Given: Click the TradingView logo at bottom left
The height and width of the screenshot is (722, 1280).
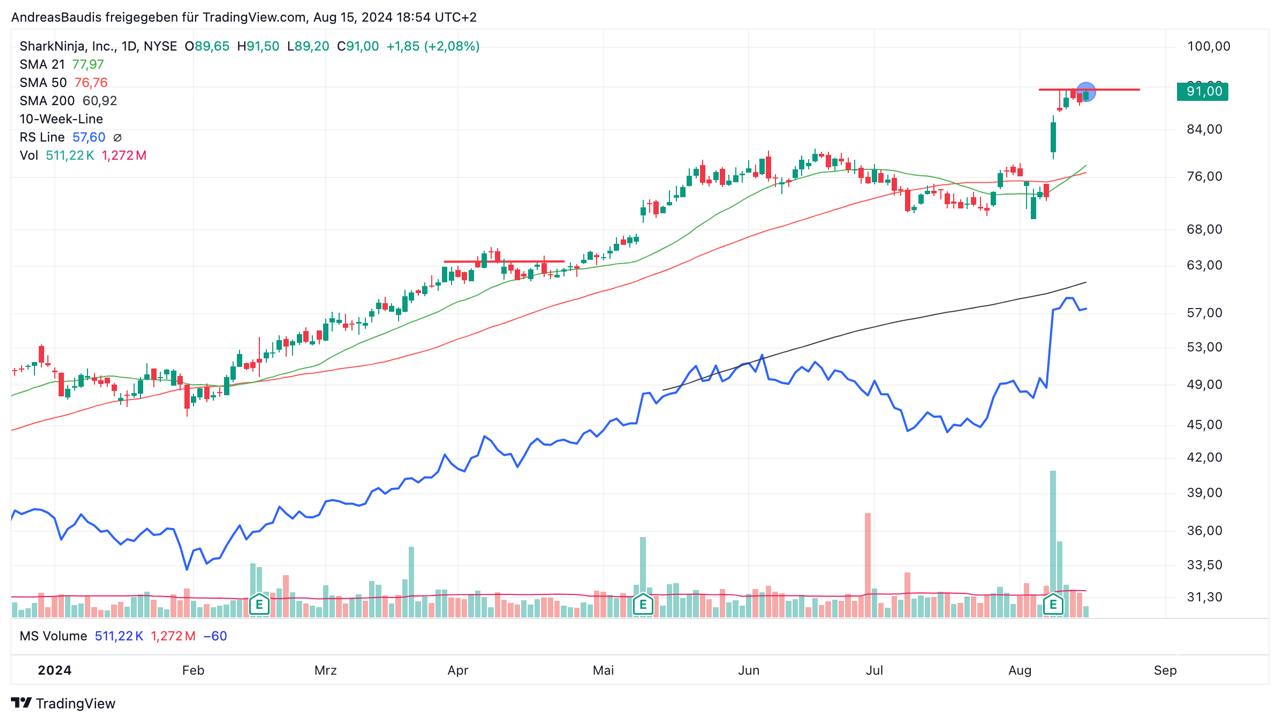Looking at the screenshot, I should [63, 703].
